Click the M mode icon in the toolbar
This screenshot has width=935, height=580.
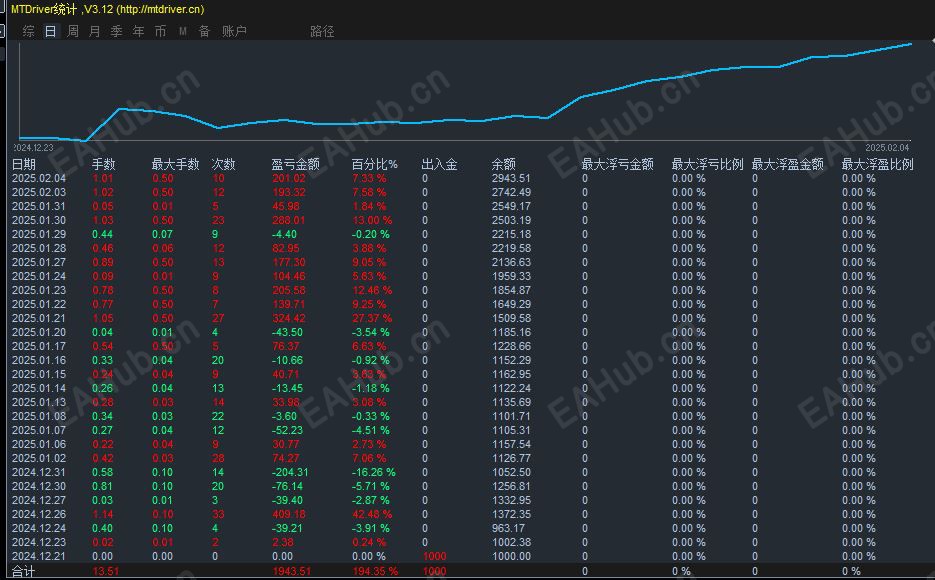coord(181,31)
